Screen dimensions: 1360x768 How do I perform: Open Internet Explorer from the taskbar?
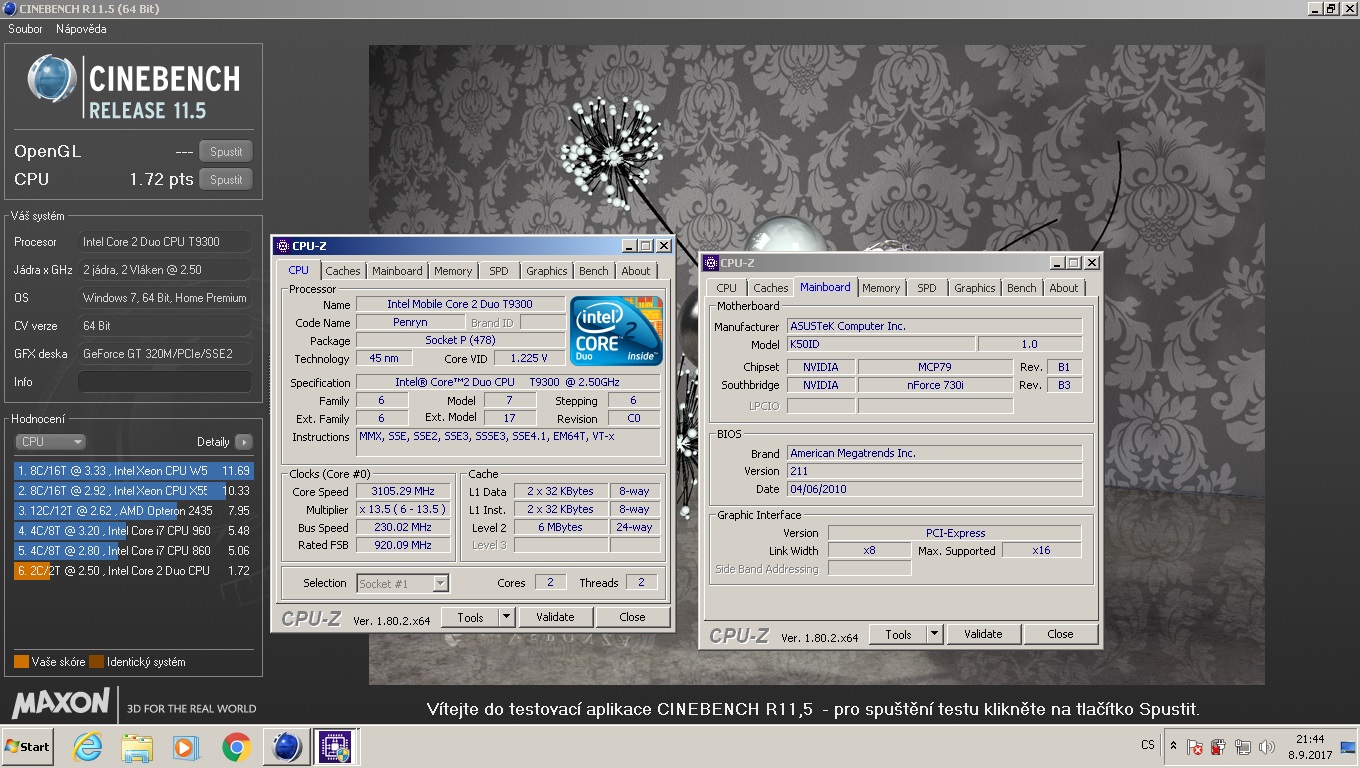pyautogui.click(x=88, y=747)
